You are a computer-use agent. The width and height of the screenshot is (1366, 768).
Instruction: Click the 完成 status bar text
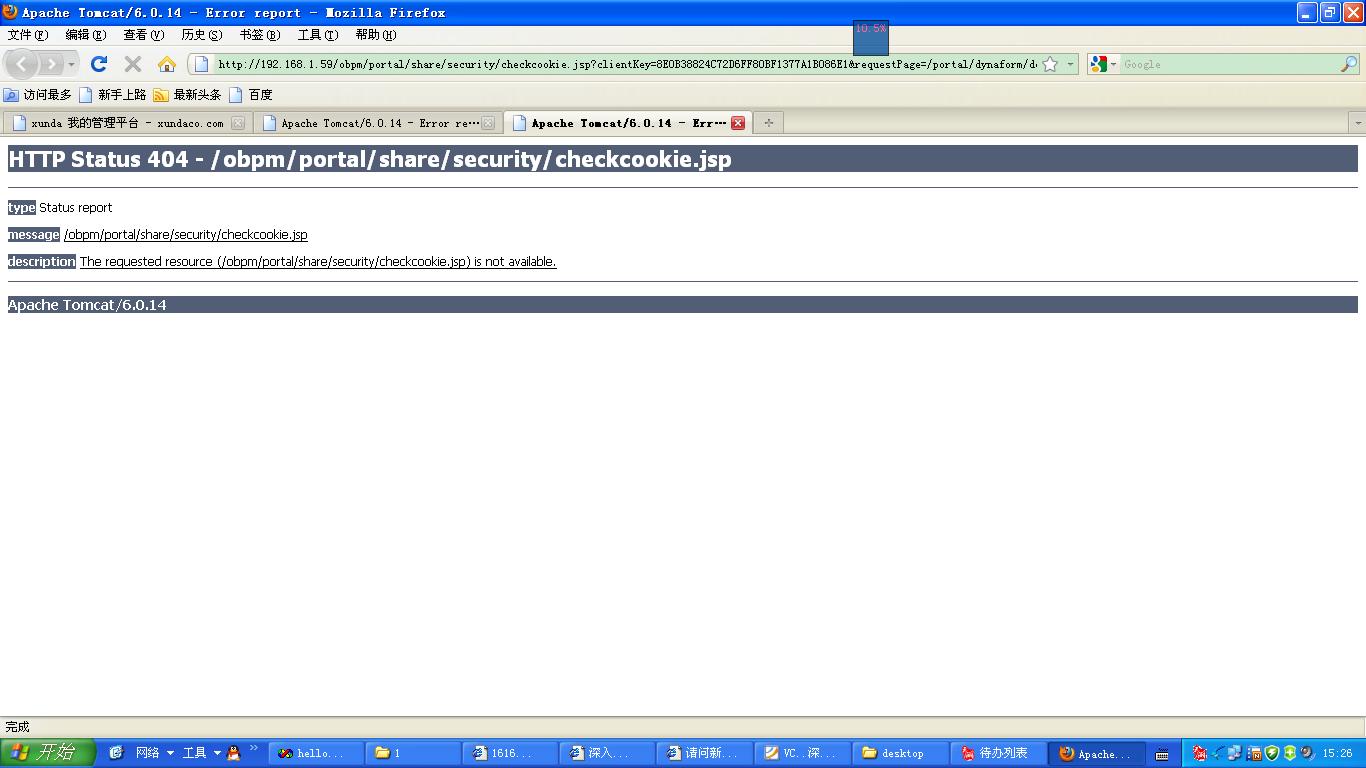(x=17, y=727)
